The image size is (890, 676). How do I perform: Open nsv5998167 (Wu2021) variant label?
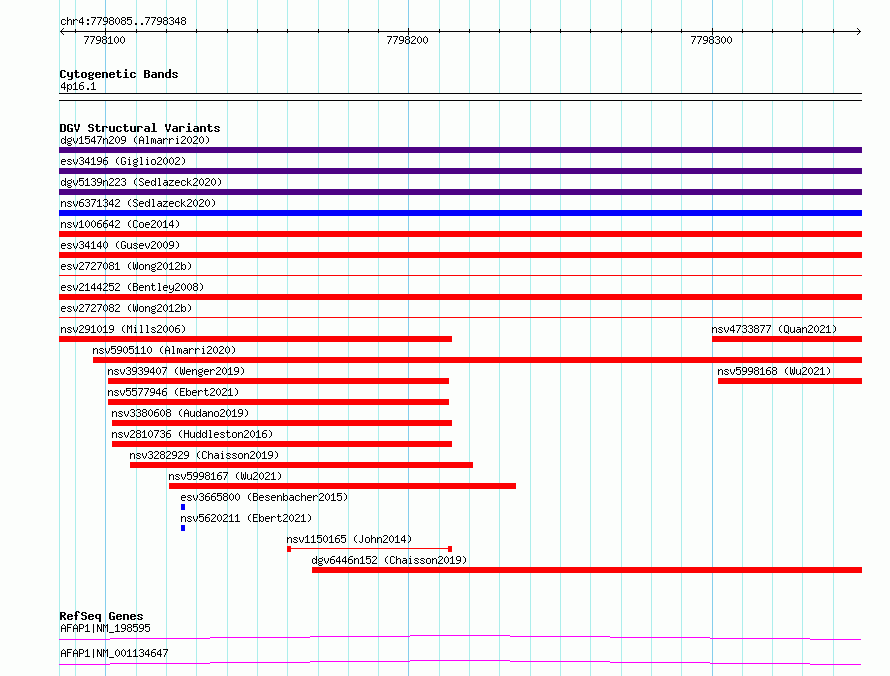pos(225,476)
